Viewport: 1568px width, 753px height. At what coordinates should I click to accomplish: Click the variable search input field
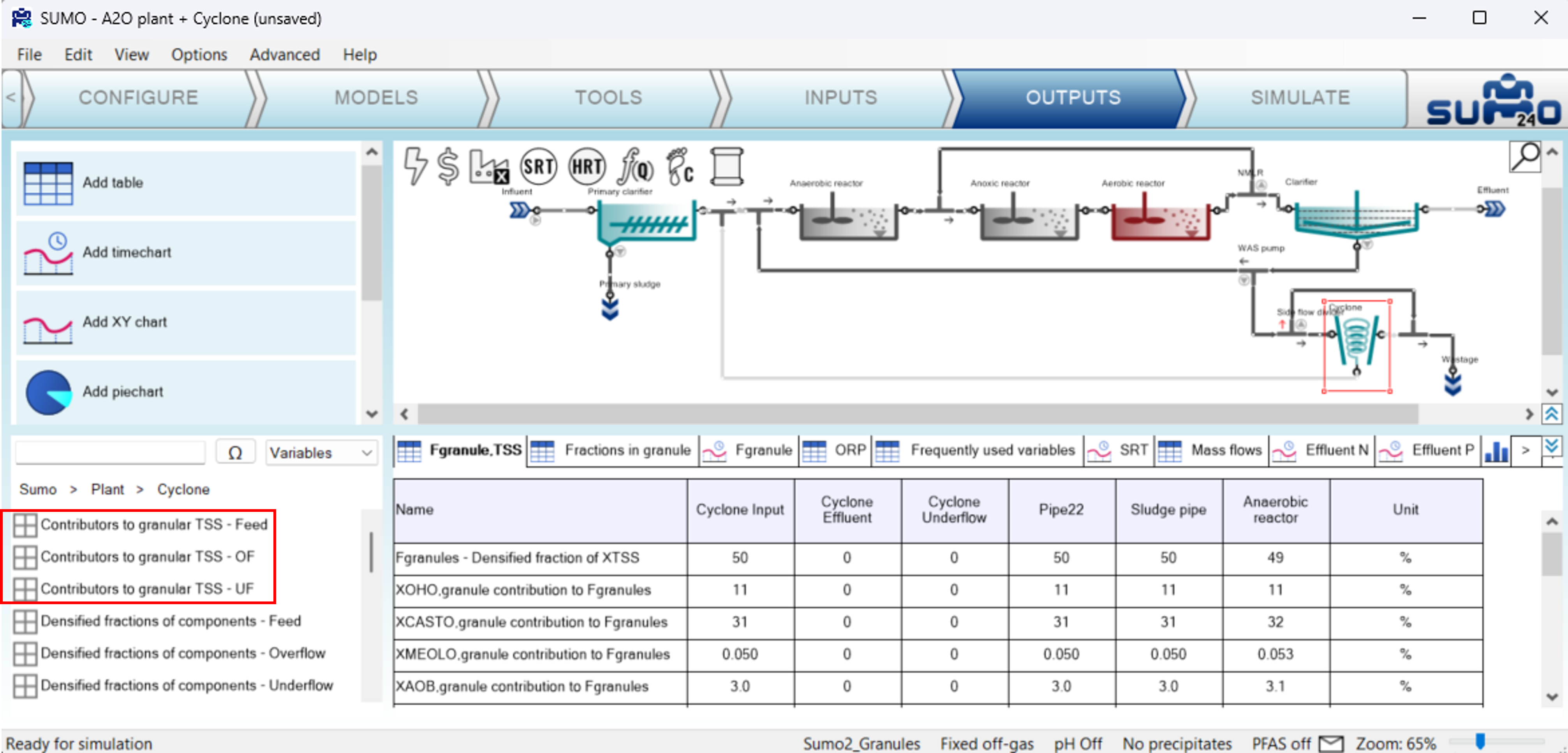pos(110,452)
